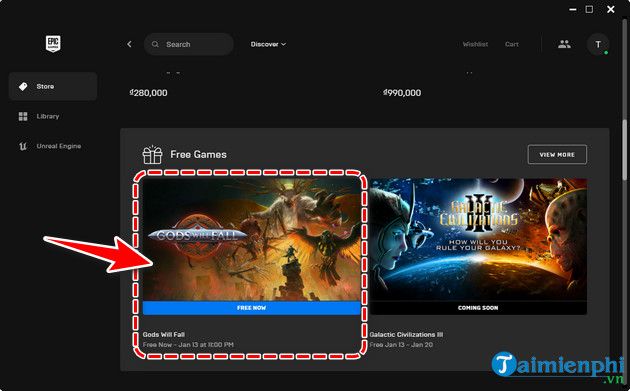Click the VIEW MORE button
This screenshot has height=391, width=630.
(x=557, y=155)
